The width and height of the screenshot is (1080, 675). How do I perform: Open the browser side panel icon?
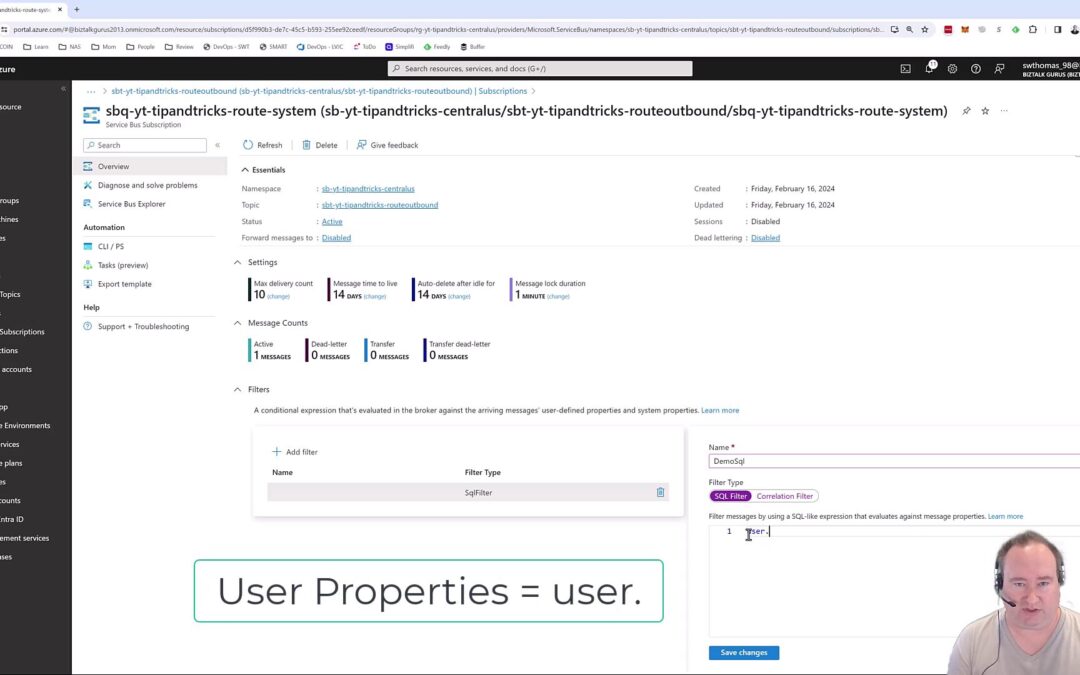coord(1057,30)
